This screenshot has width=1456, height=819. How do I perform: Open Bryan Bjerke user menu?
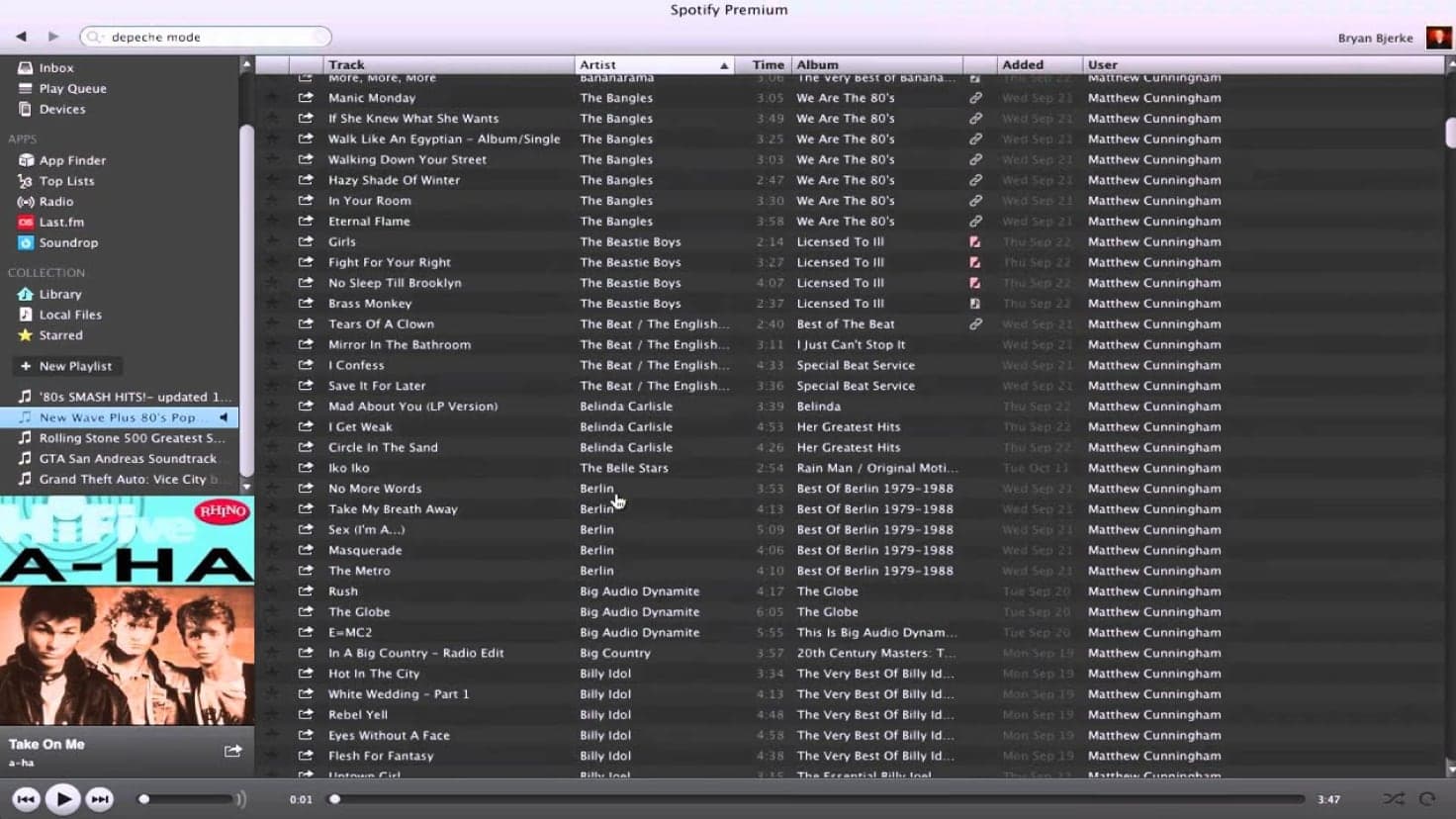pyautogui.click(x=1375, y=39)
